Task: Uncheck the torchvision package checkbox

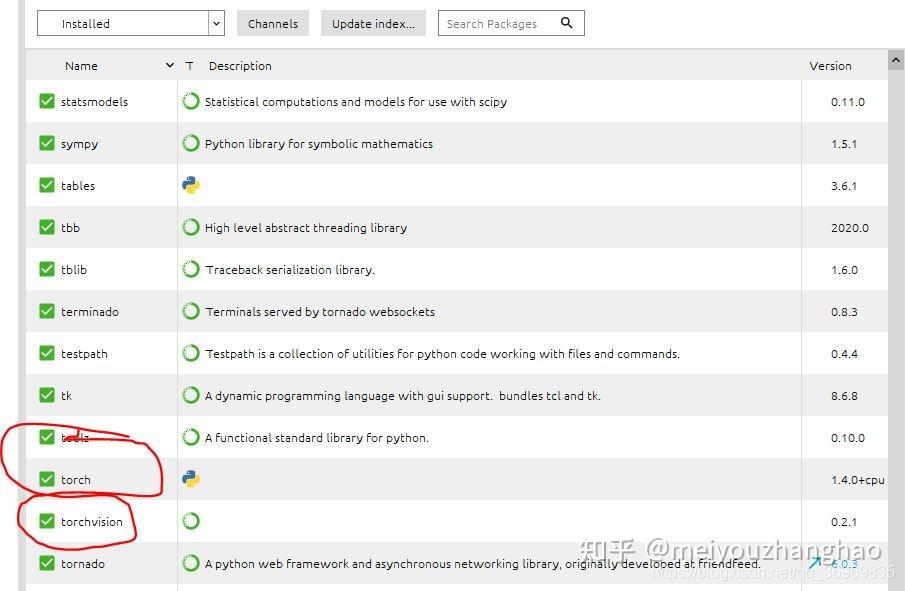Action: coord(47,521)
